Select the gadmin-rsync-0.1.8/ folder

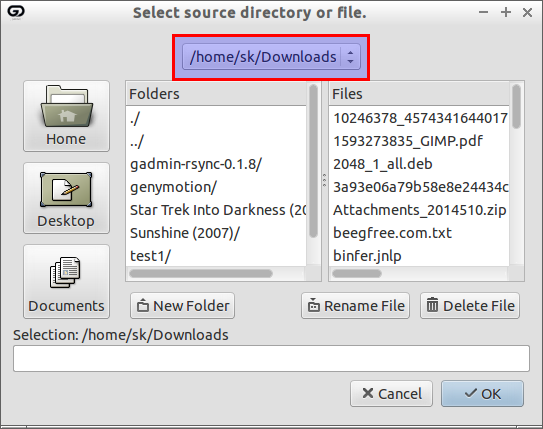click(x=196, y=164)
